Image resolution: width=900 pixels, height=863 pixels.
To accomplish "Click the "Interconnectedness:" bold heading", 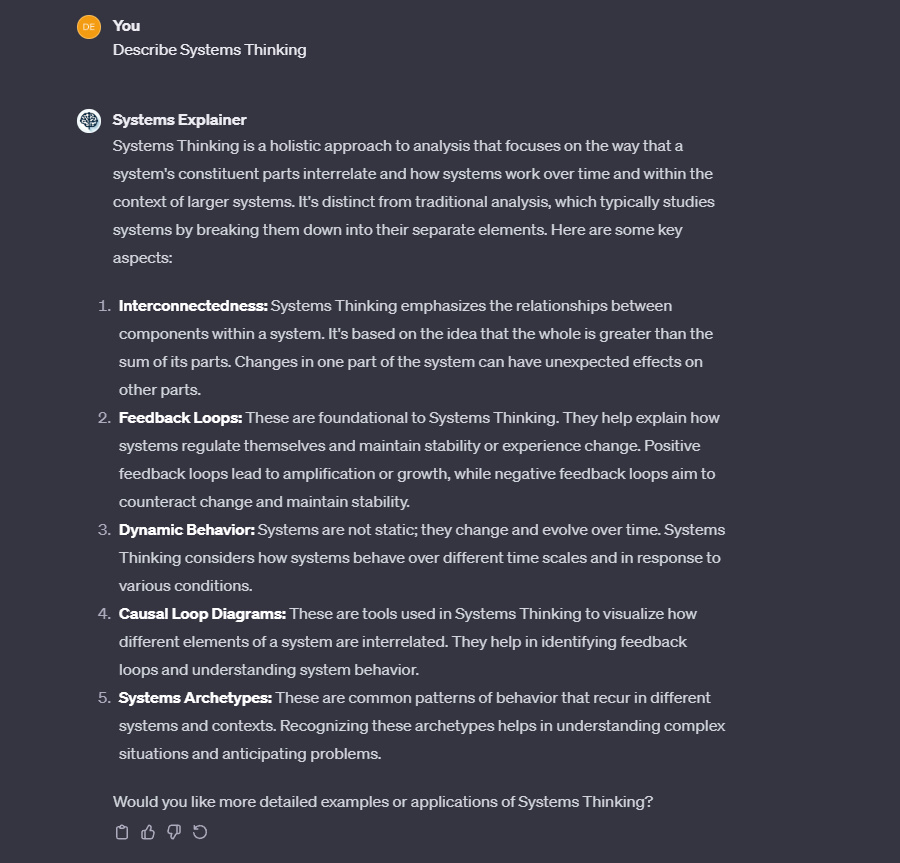I will point(193,306).
